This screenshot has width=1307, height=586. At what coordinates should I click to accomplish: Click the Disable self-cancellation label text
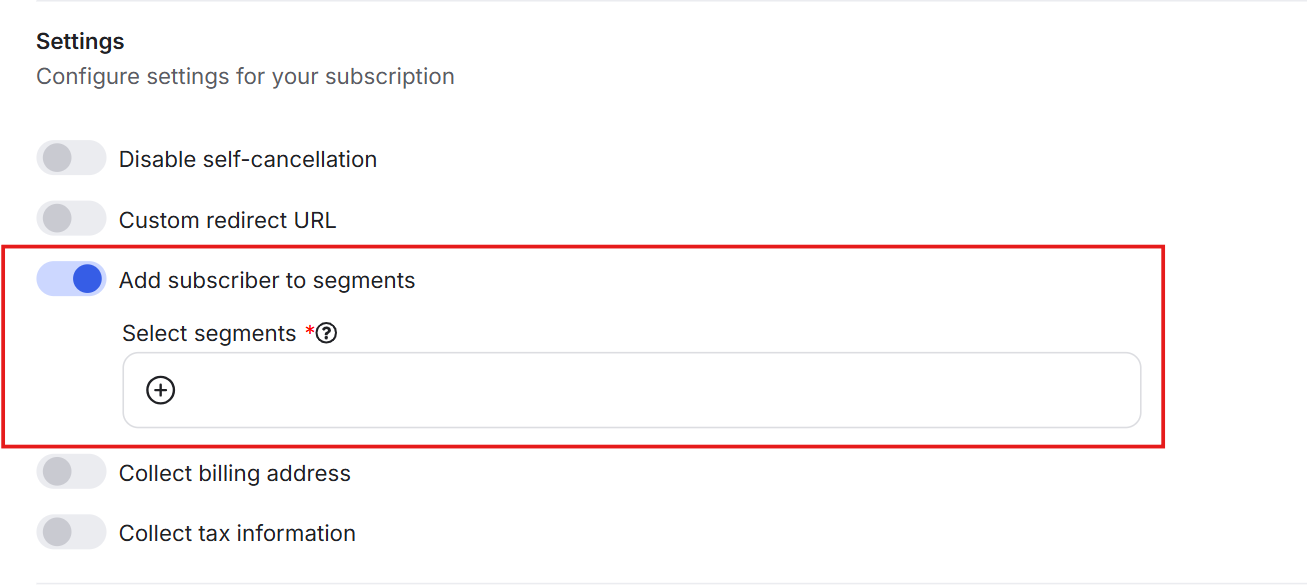coord(248,159)
